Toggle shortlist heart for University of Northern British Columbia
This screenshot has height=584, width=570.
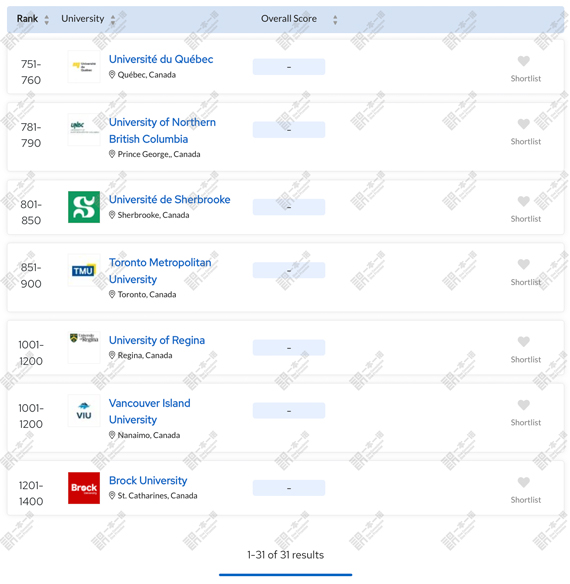[x=523, y=124]
